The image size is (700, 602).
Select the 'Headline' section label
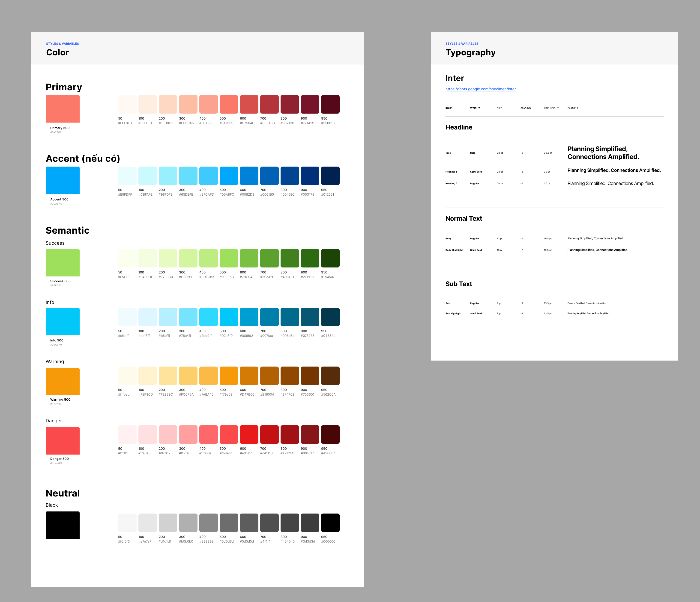click(458, 127)
